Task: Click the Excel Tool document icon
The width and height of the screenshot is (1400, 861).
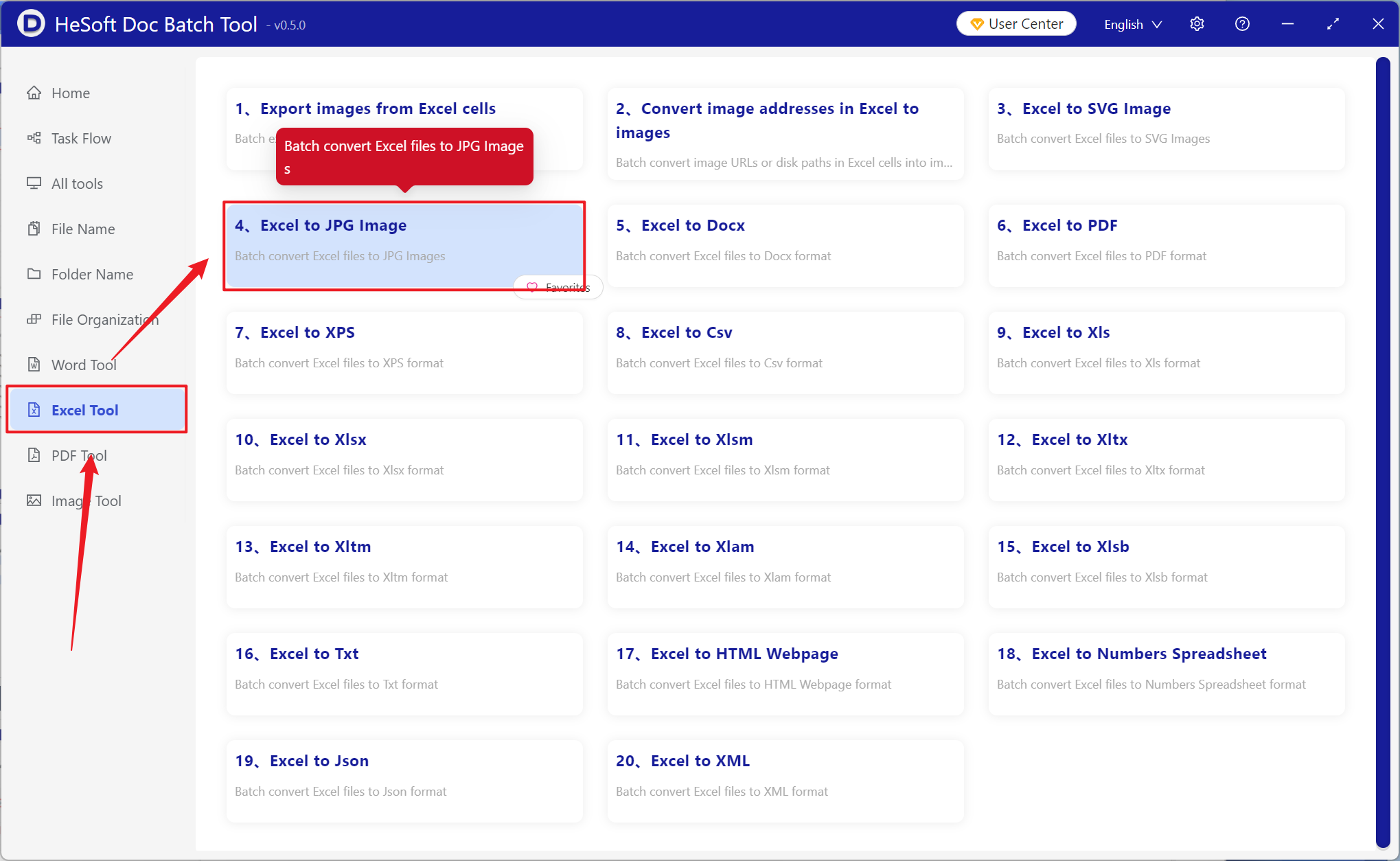Action: point(34,410)
